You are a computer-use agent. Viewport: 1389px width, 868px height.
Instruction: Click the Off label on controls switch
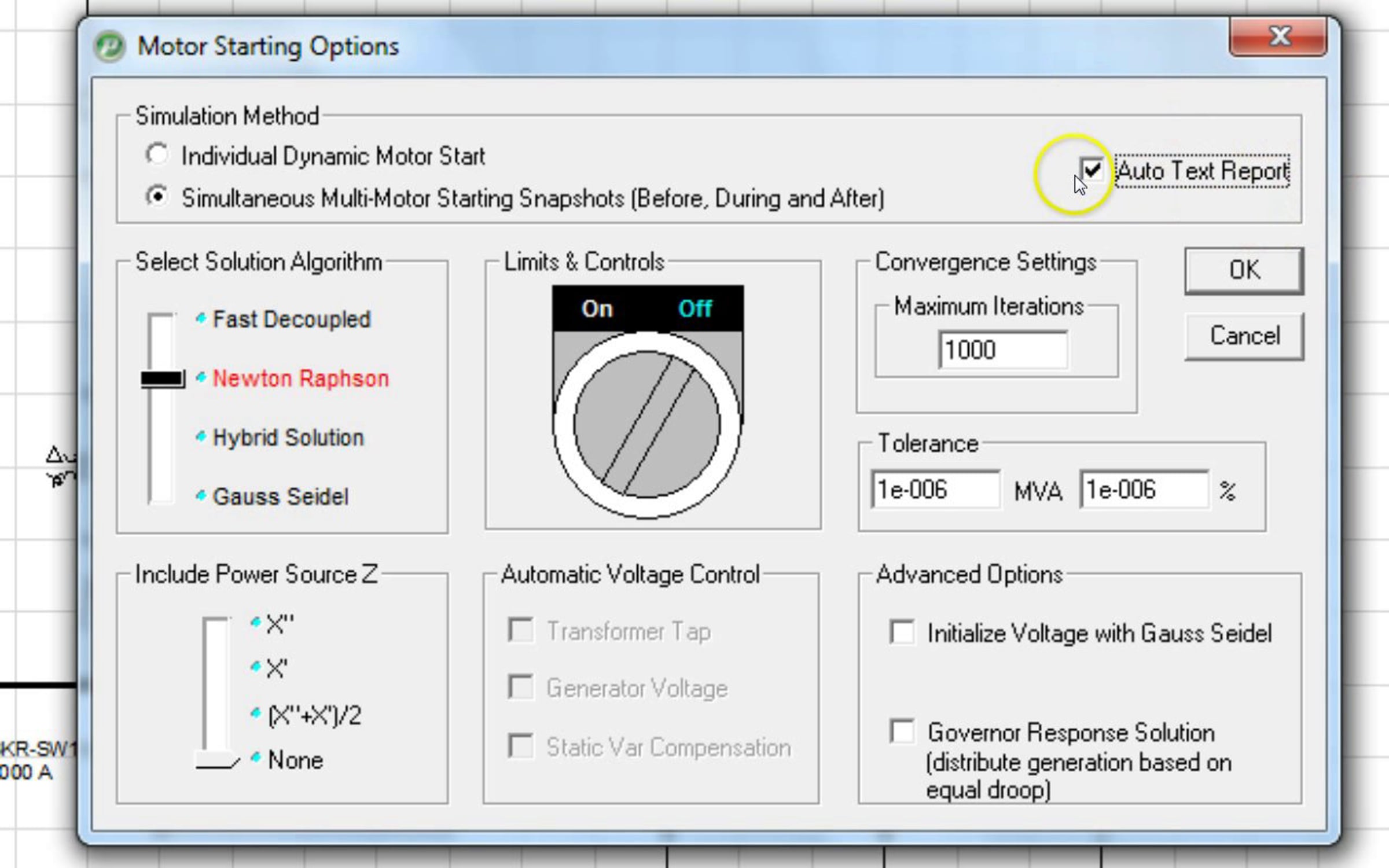(x=694, y=308)
